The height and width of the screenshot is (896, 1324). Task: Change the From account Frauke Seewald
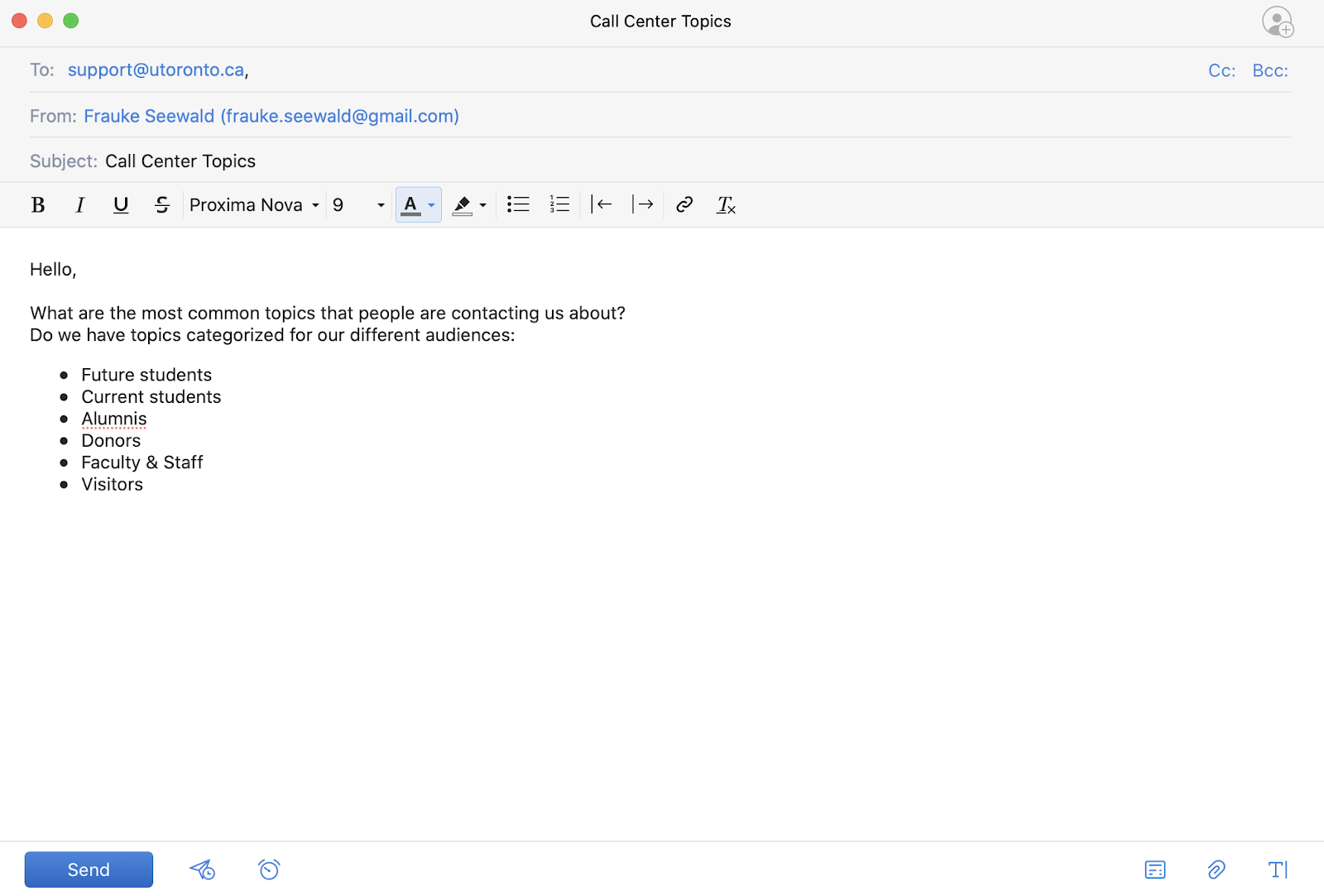tap(271, 116)
